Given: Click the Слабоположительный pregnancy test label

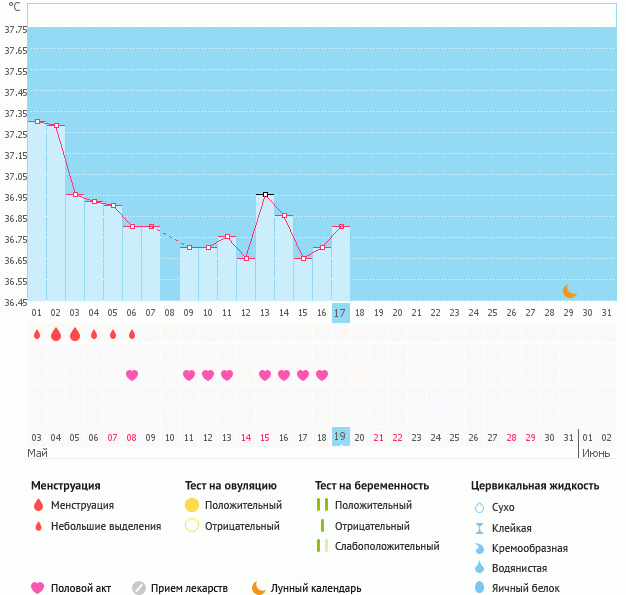Looking at the screenshot, I should click(387, 546).
